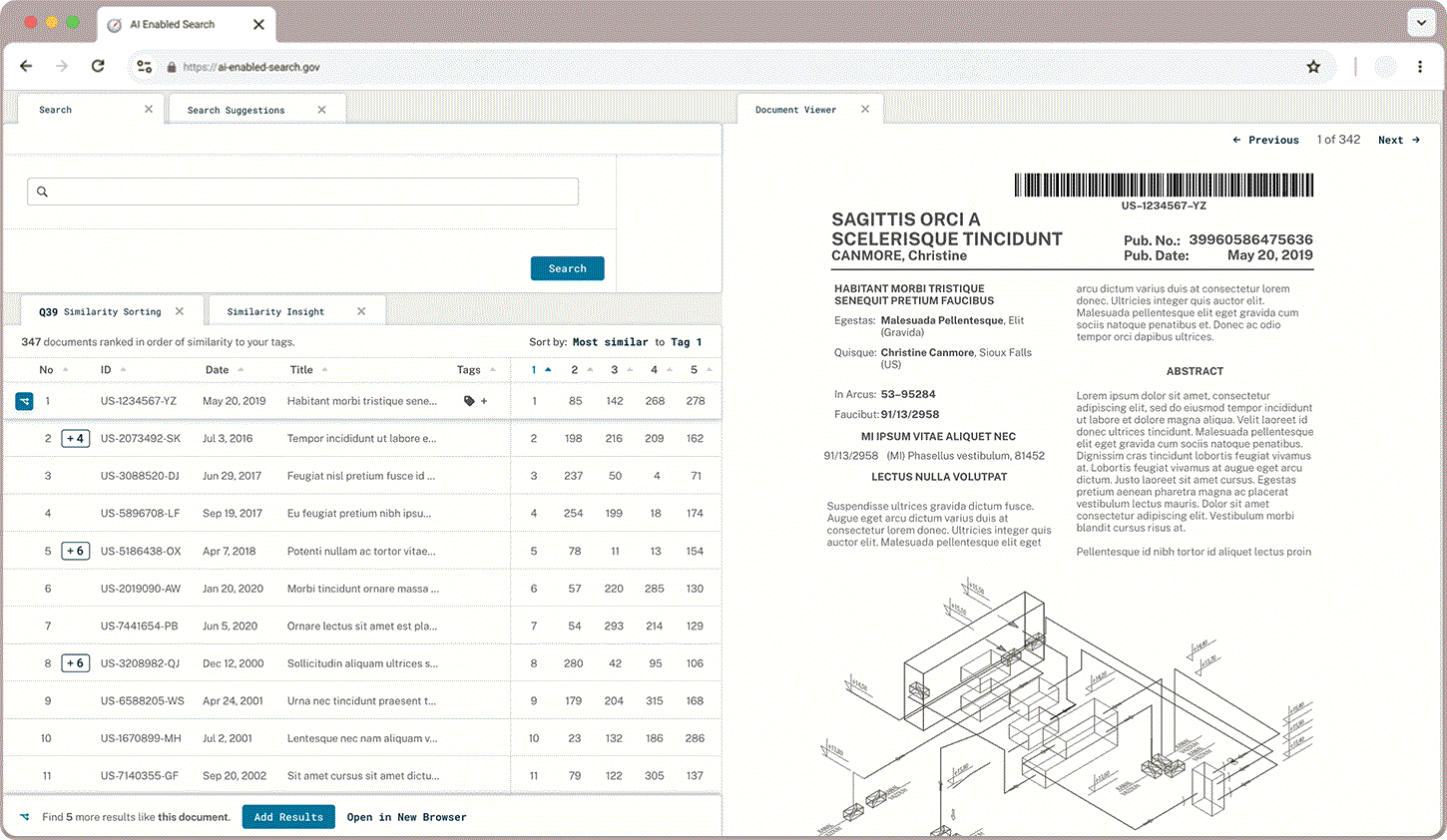Click the blue similarity icon on row 1
This screenshot has width=1447, height=840.
tap(24, 401)
